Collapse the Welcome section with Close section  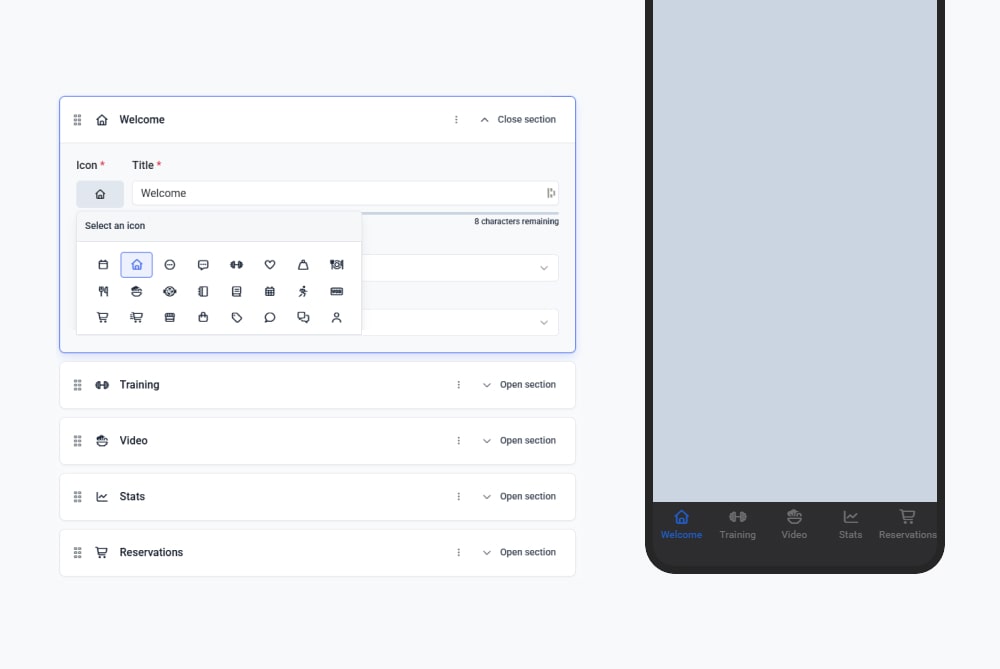point(518,119)
